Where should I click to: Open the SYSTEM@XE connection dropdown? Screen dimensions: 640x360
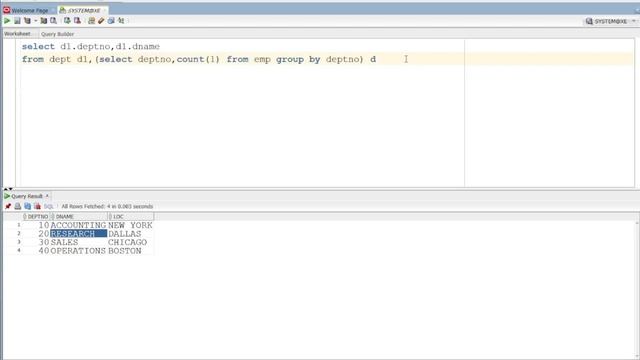(611, 21)
